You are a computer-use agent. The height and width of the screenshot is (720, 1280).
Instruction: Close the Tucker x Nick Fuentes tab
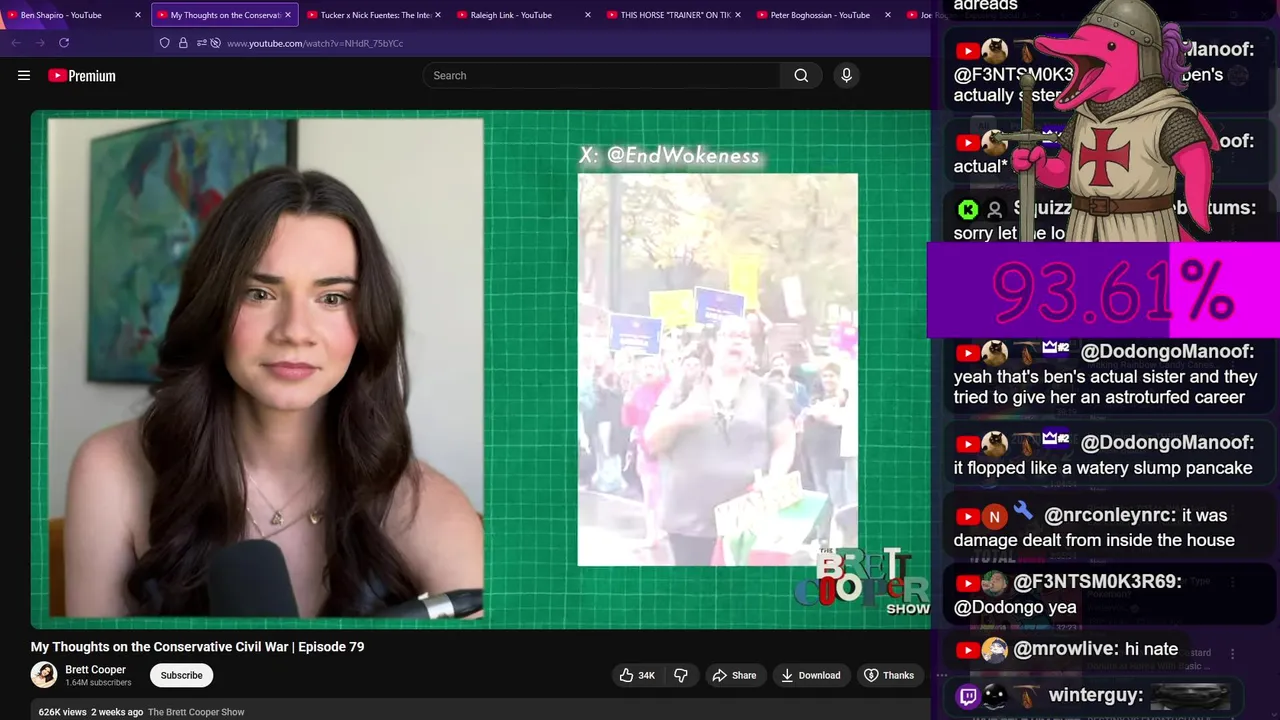pos(438,15)
